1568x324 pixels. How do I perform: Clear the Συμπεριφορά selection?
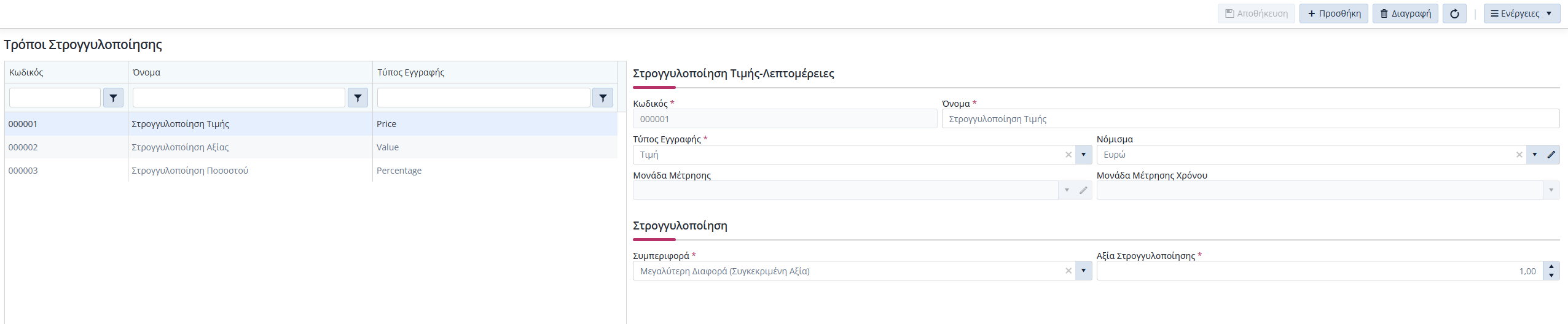pyautogui.click(x=1068, y=271)
